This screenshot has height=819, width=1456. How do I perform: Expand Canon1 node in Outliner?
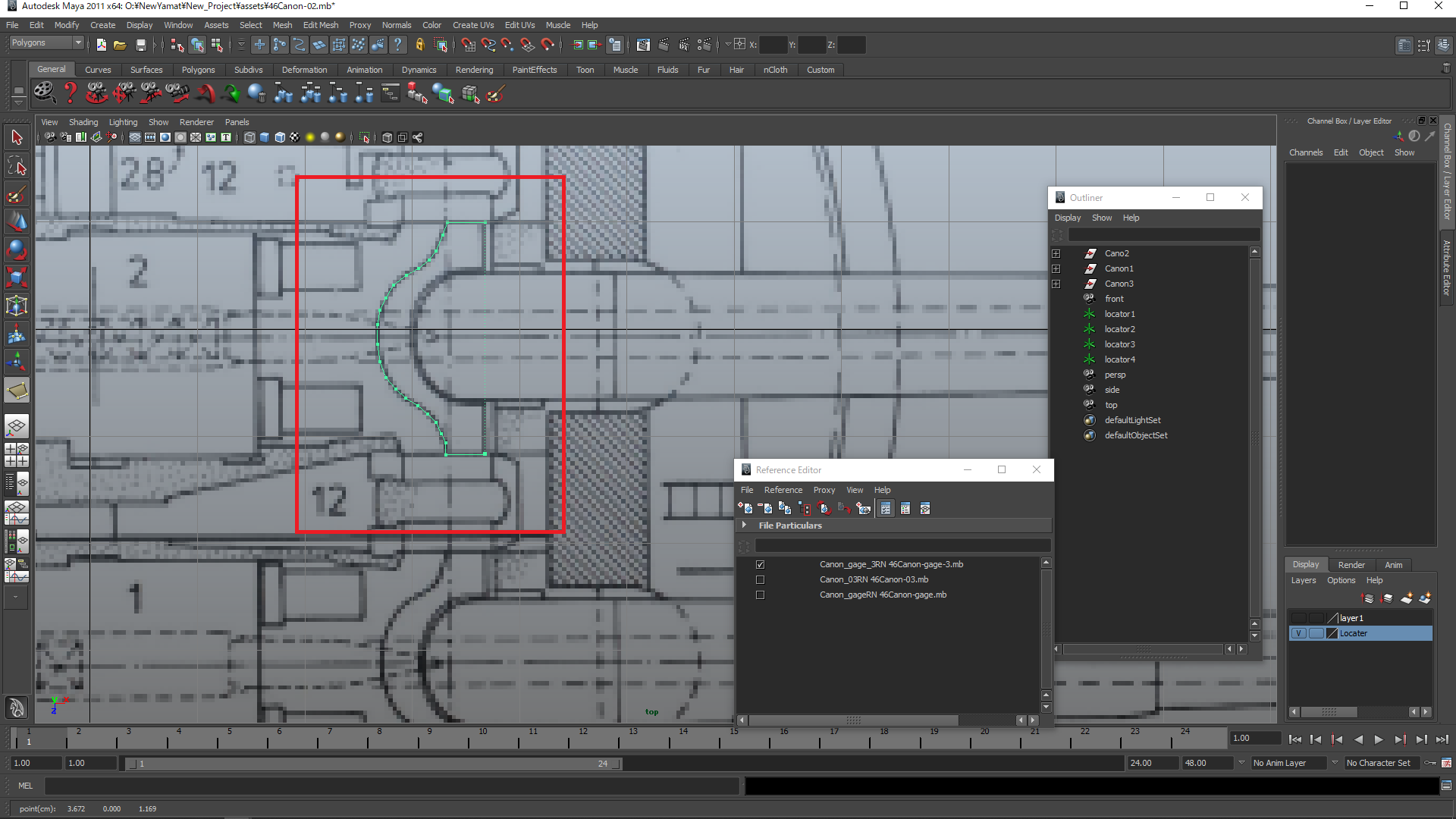coord(1056,269)
